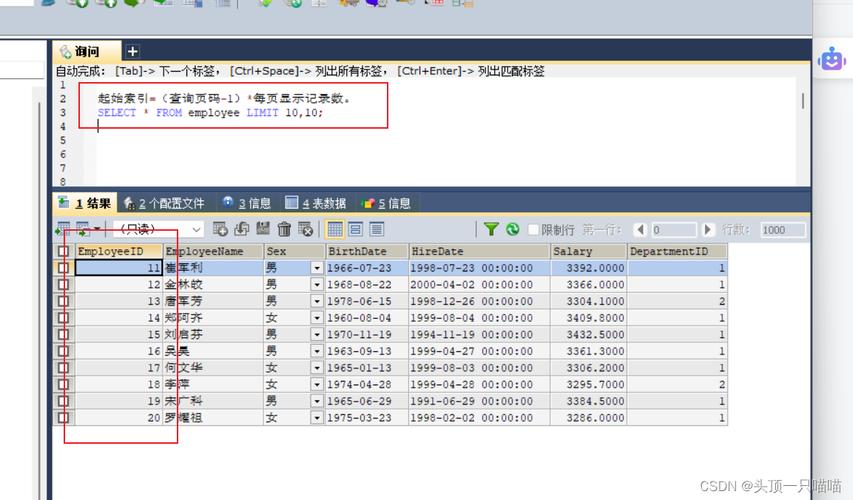This screenshot has height=500, width=853.
Task: Select the Sort by the Sex column header
Action: pos(294,251)
